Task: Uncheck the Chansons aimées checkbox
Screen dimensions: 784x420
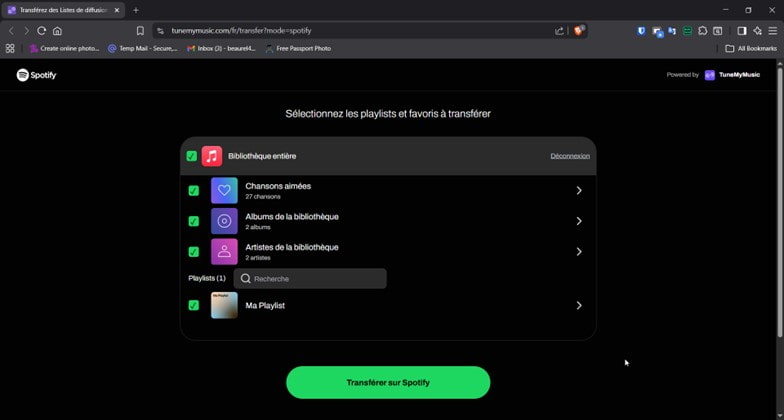Action: click(x=193, y=191)
